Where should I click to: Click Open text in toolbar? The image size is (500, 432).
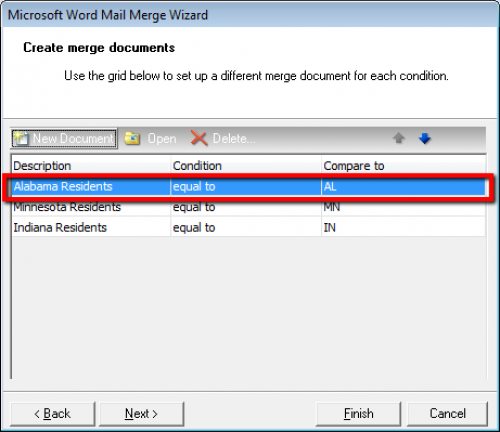pyautogui.click(x=162, y=139)
